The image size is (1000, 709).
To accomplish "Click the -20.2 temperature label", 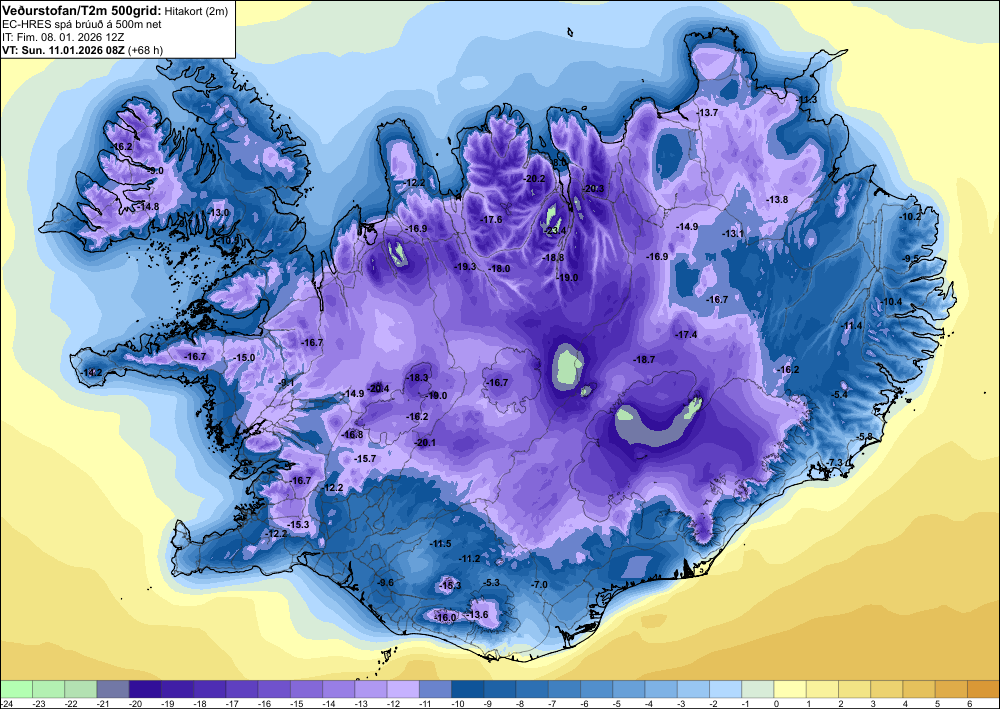I will (534, 179).
